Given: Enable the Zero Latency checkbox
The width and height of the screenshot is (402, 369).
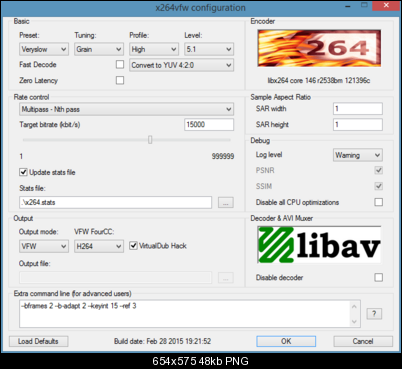Looking at the screenshot, I should [x=120, y=80].
